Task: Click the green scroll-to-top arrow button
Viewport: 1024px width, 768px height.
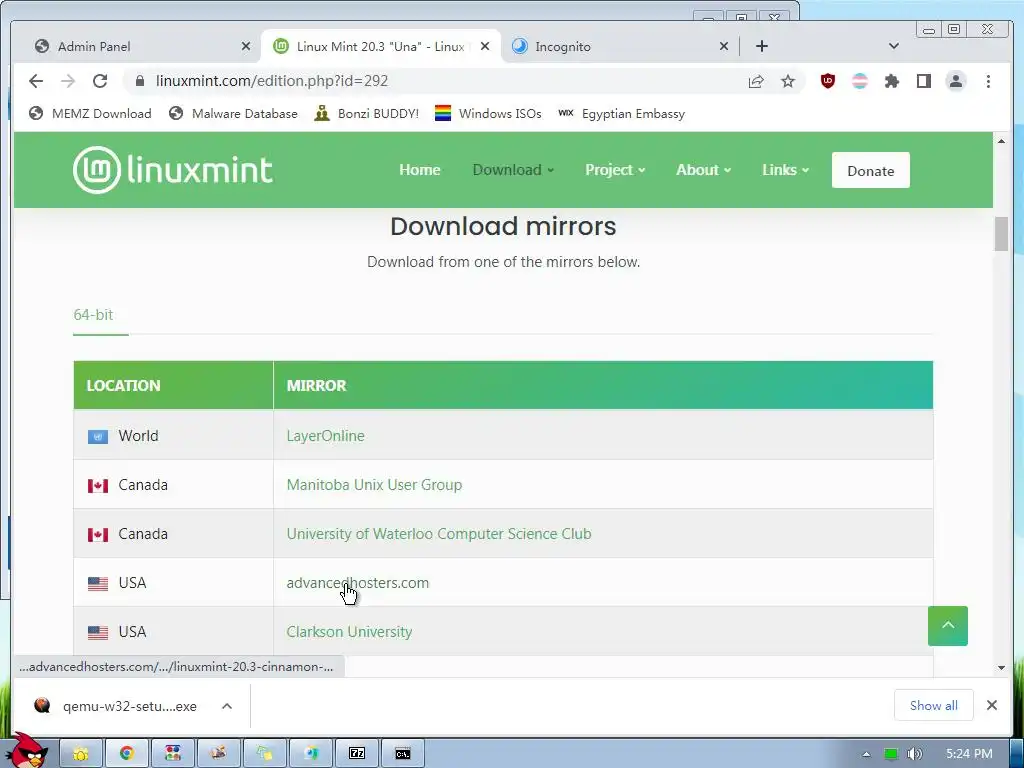Action: (x=948, y=626)
